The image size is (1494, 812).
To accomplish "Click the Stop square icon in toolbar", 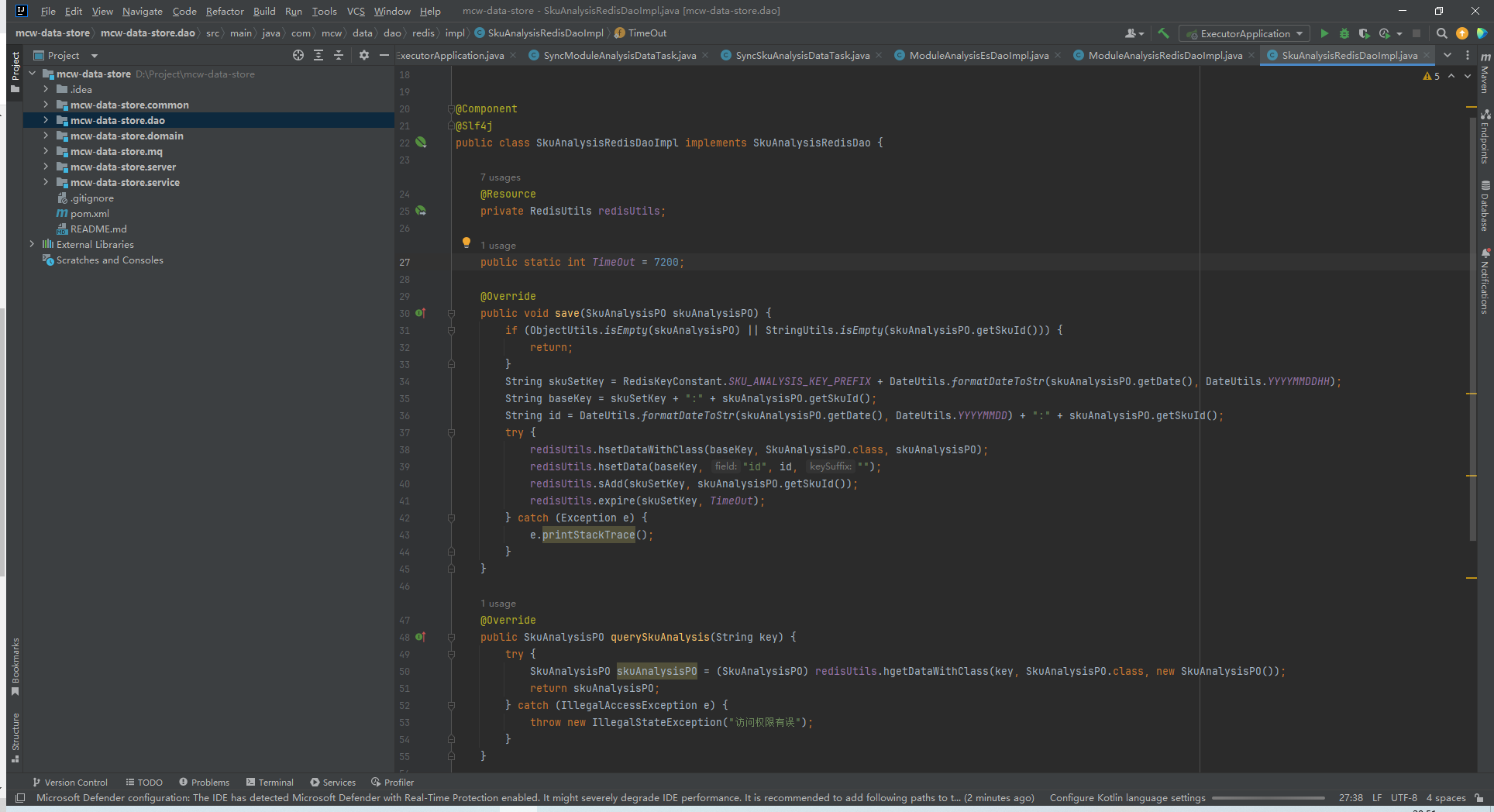I will [1417, 33].
